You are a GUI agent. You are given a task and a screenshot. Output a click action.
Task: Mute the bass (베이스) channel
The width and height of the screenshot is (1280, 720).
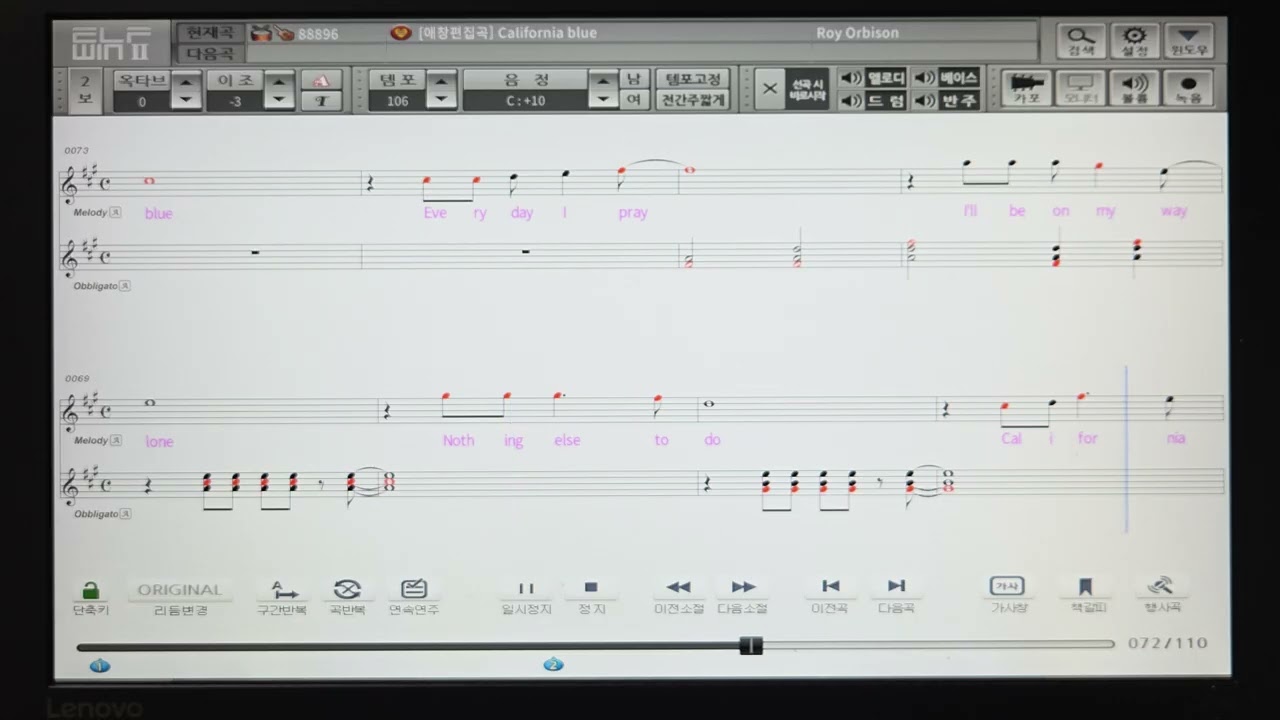pyautogui.click(x=946, y=78)
